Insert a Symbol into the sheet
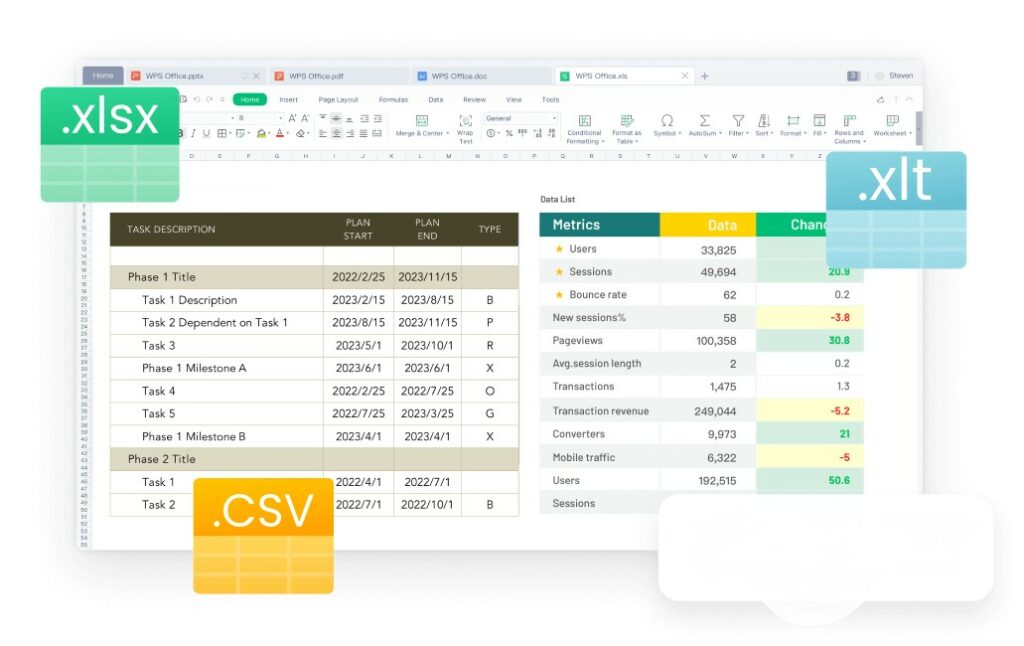1024x646 pixels. coord(667,121)
